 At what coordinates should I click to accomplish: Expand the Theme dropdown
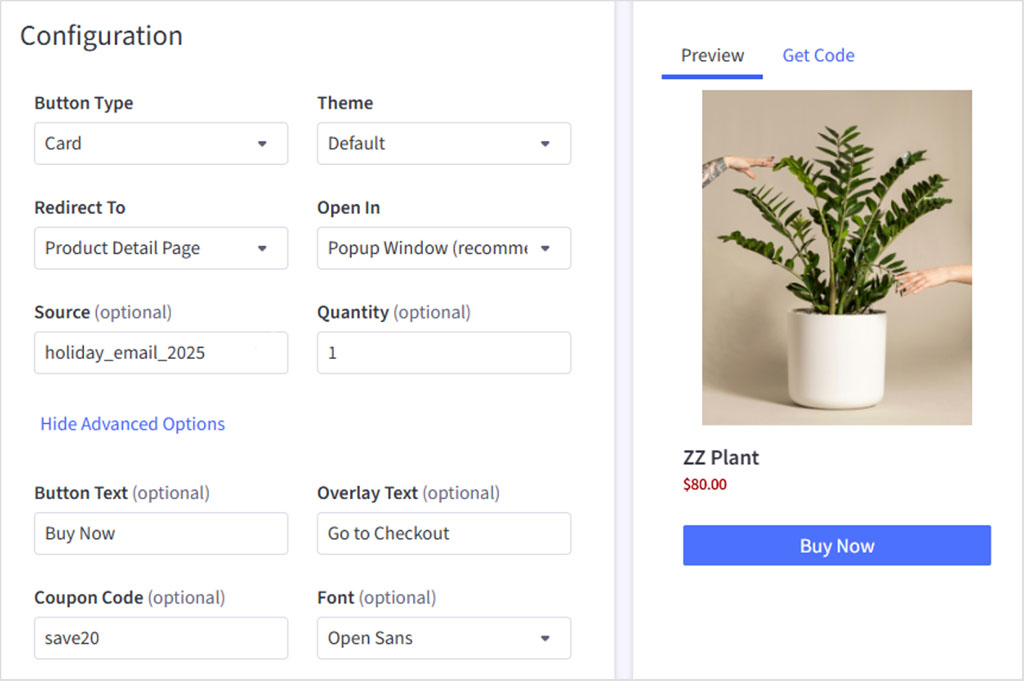point(443,143)
